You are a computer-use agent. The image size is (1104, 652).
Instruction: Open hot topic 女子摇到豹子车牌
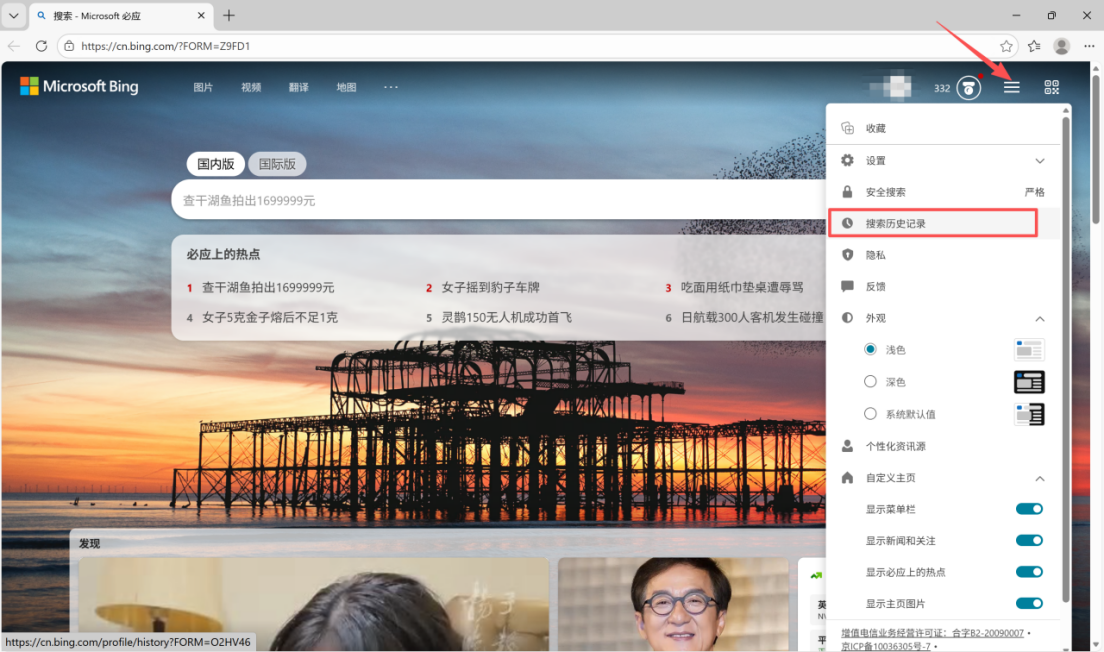point(490,288)
